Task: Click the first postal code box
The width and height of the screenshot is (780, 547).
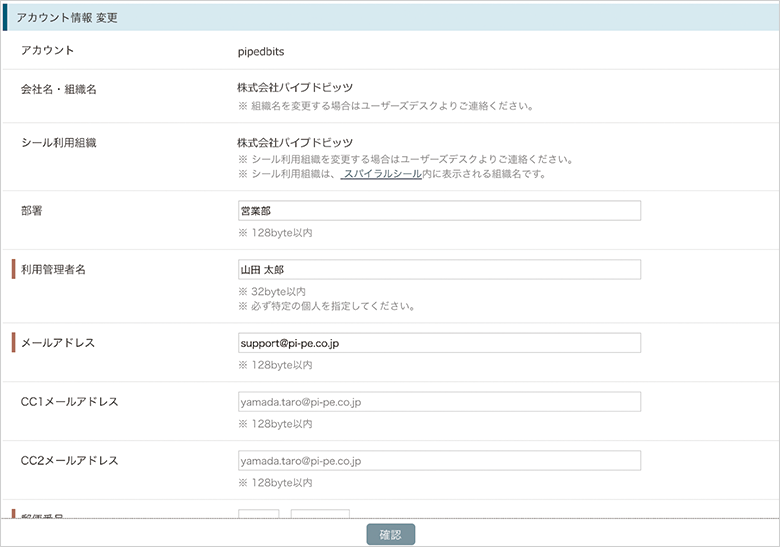Action: click(258, 514)
